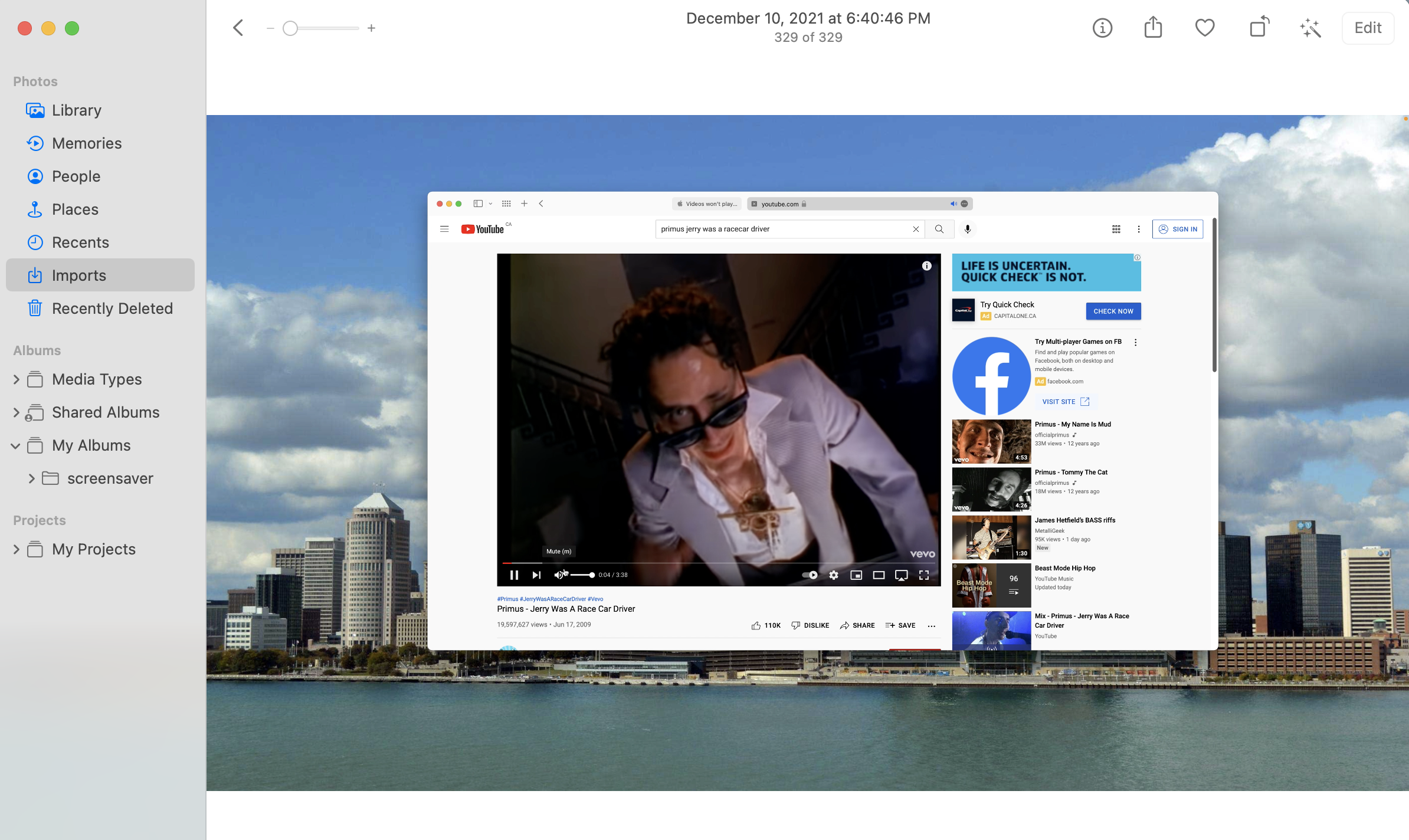Toggle favorite with the heart icon

1204,28
